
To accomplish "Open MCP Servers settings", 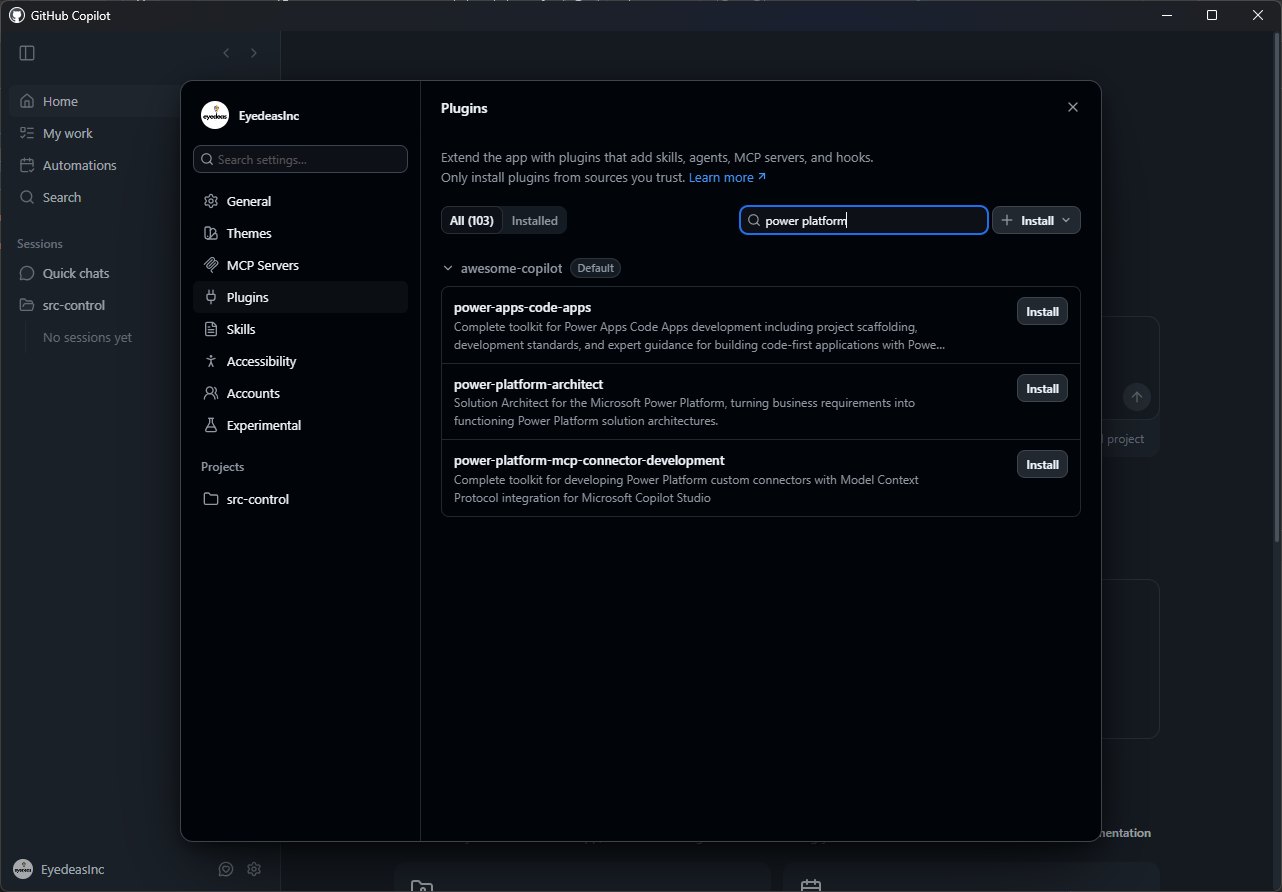I will click(x=300, y=265).
